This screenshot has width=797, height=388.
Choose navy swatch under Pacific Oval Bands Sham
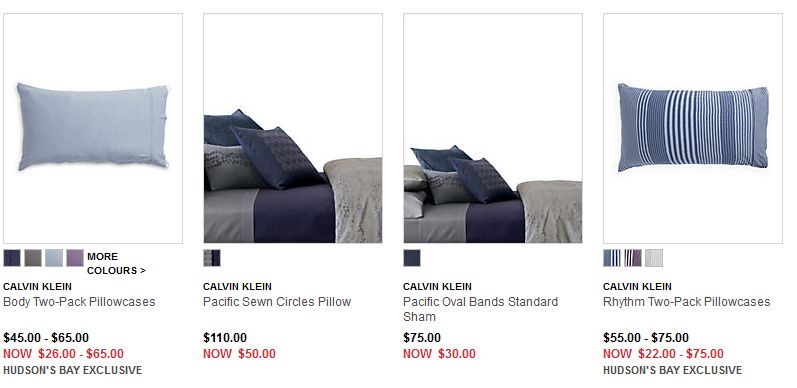[412, 258]
